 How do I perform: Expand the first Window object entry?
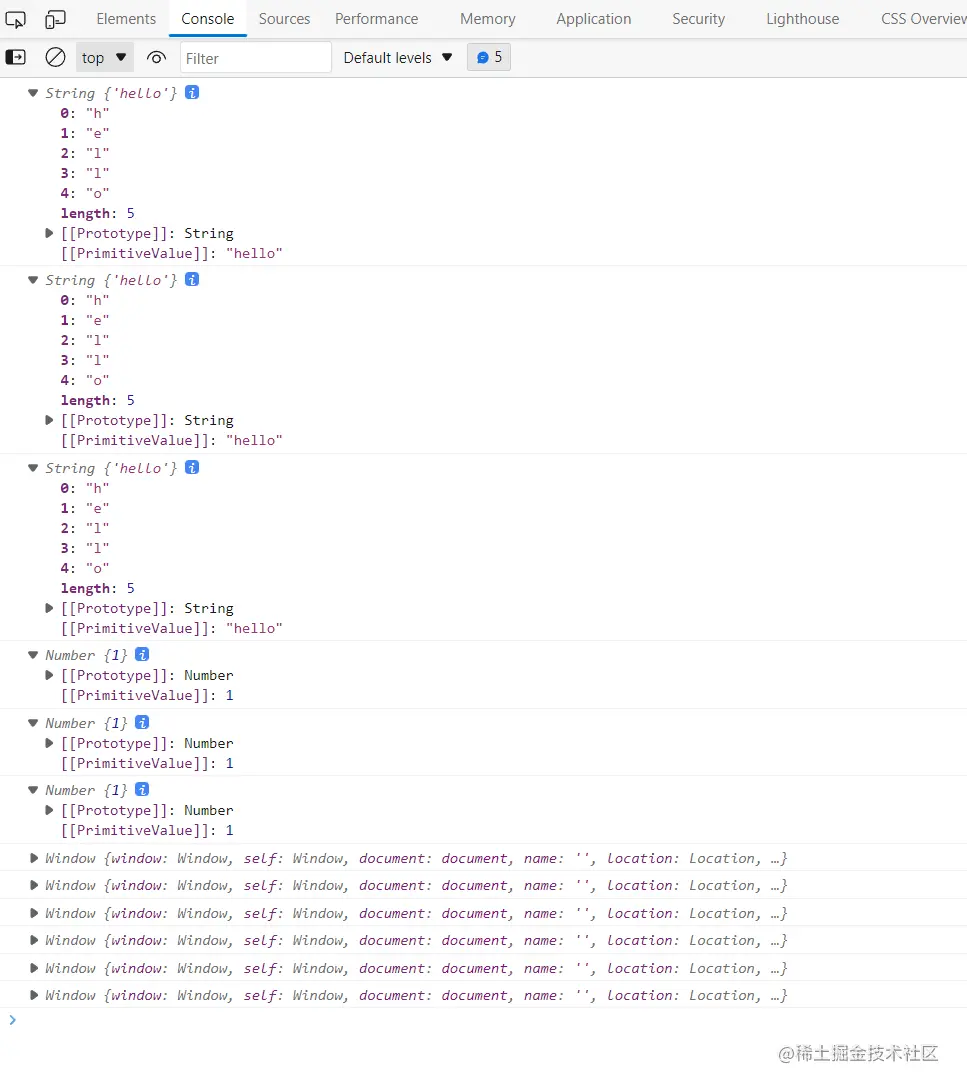pos(33,858)
